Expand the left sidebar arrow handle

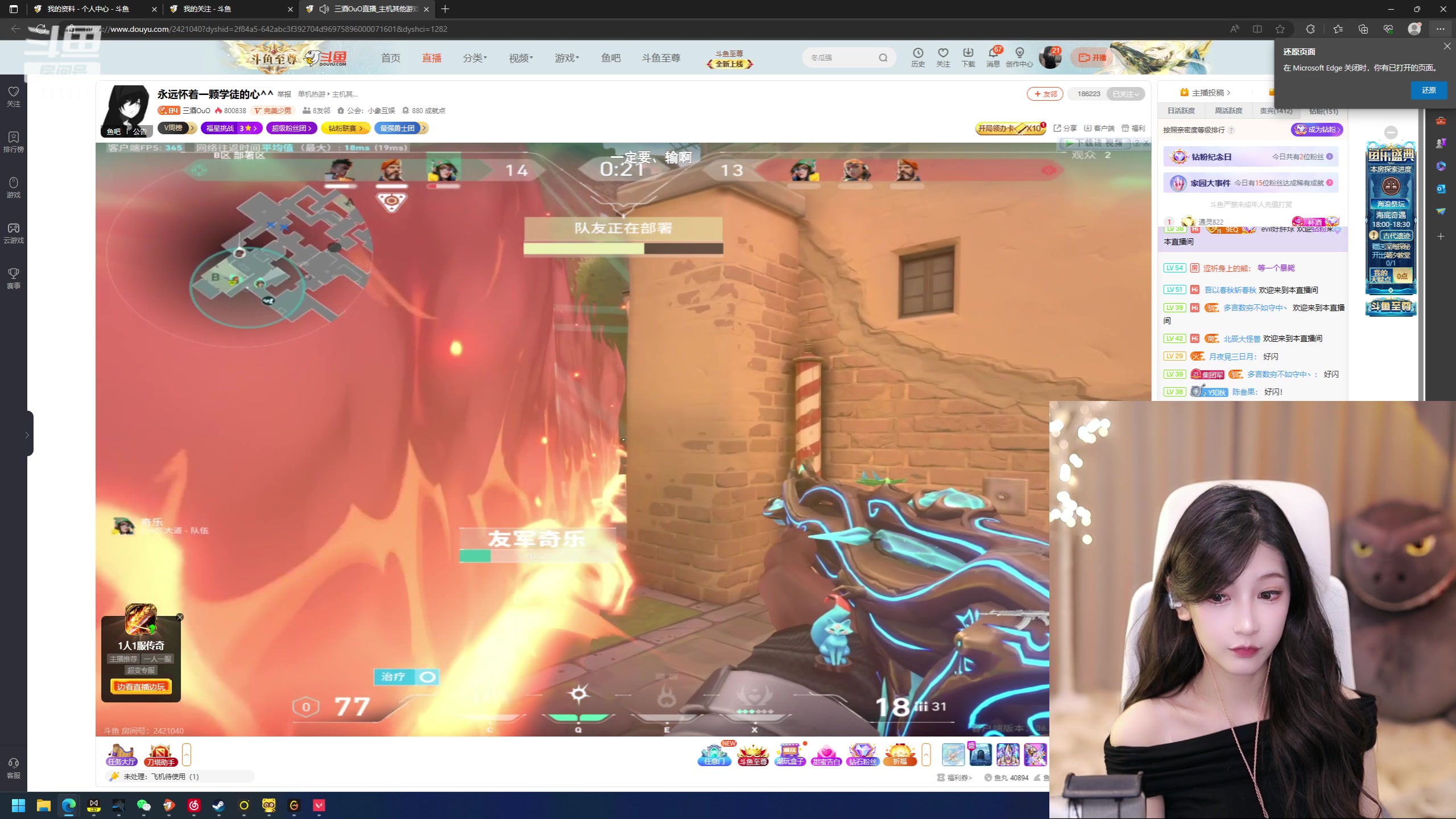27,435
